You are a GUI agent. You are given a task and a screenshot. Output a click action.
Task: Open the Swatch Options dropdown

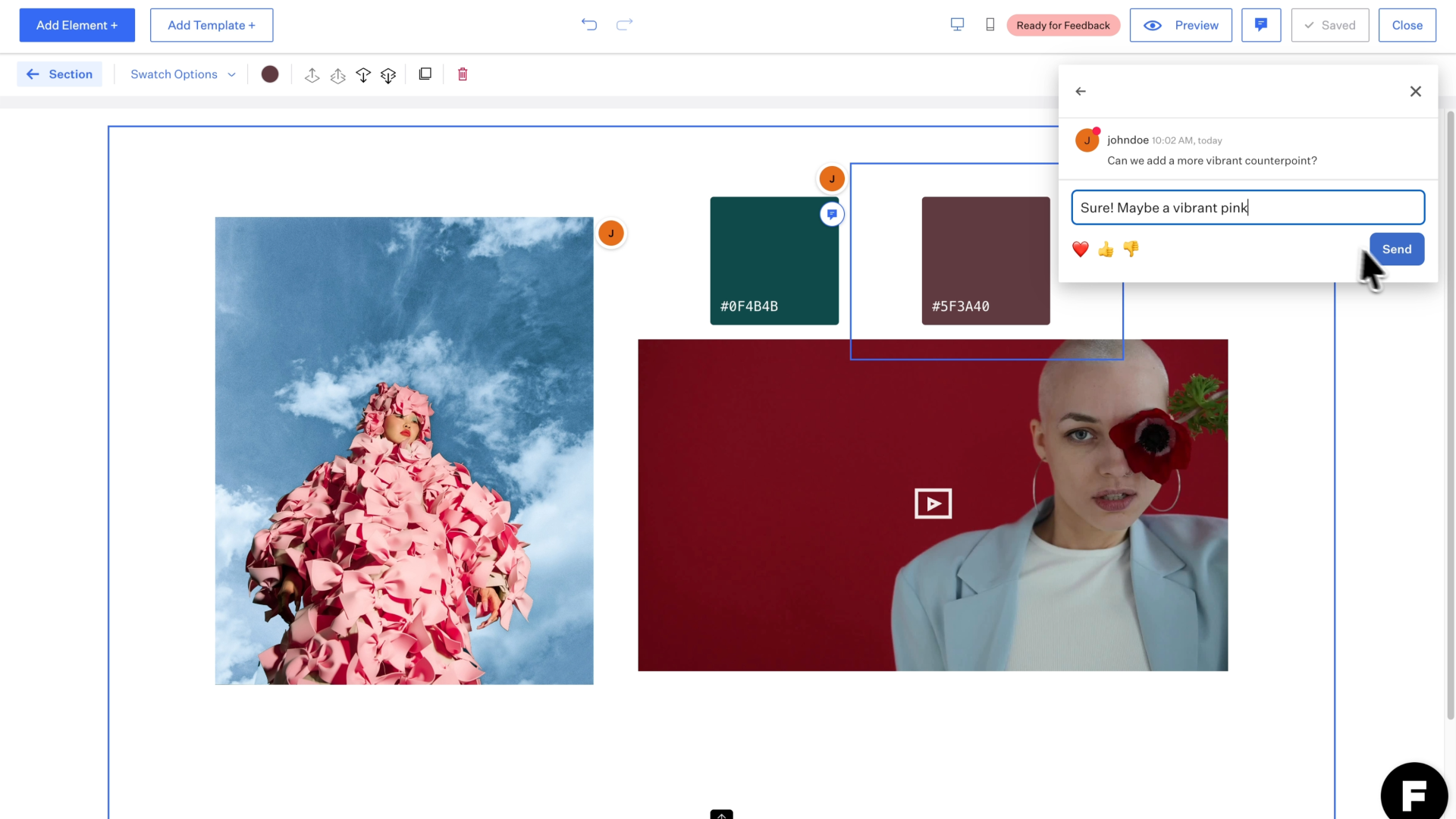click(x=183, y=74)
